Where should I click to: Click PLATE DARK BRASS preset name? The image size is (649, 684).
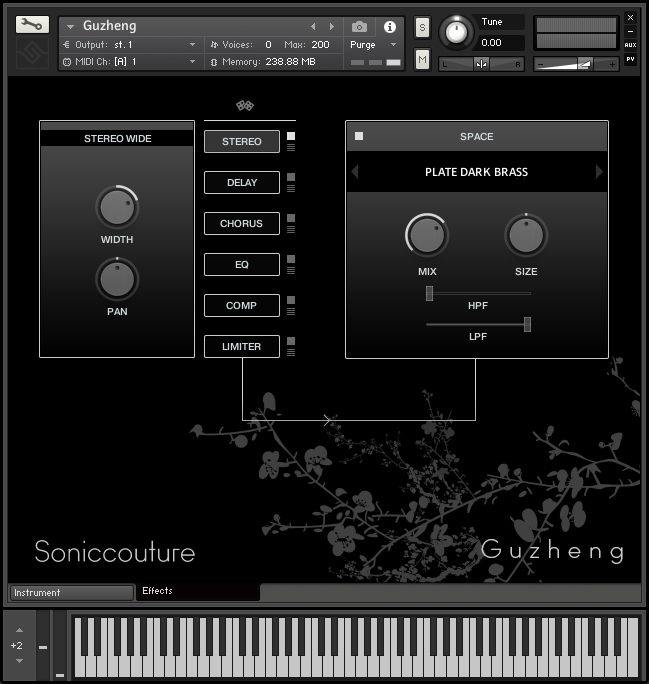pyautogui.click(x=476, y=172)
